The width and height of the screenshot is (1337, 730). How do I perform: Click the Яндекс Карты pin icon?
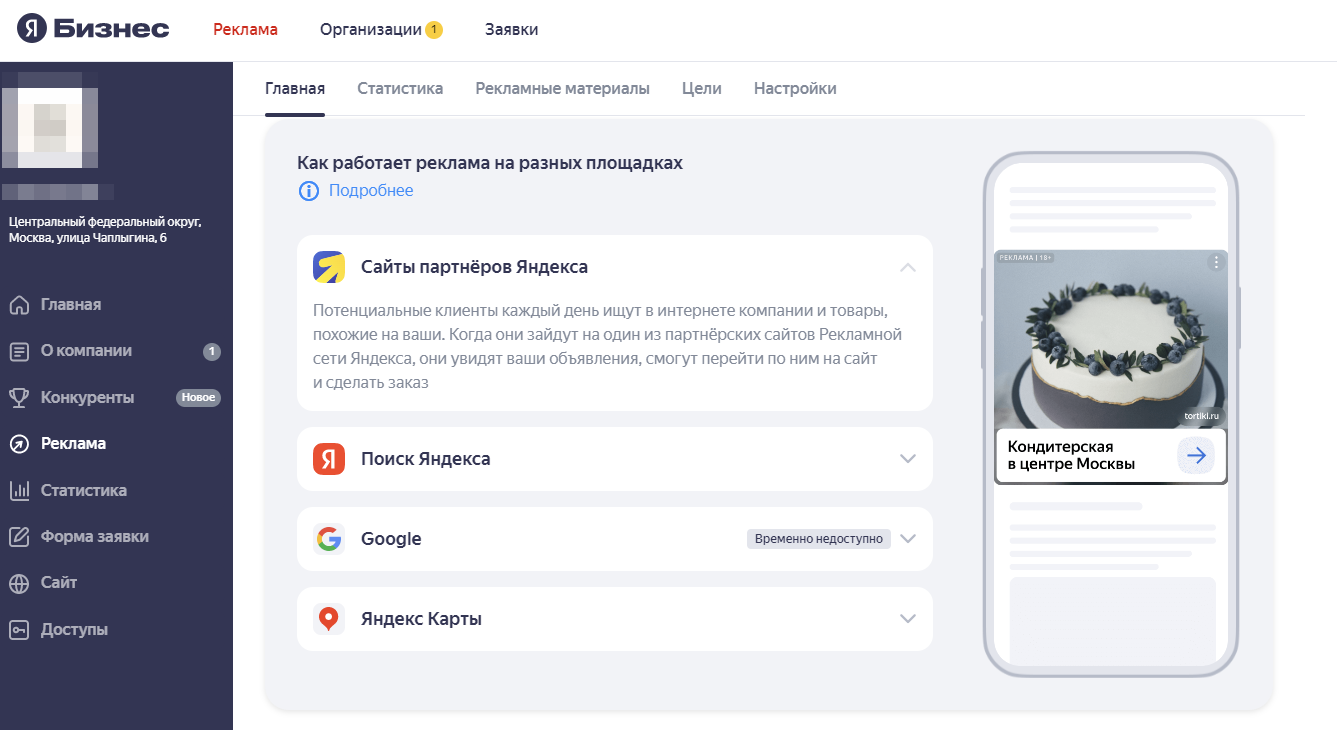[x=329, y=619]
